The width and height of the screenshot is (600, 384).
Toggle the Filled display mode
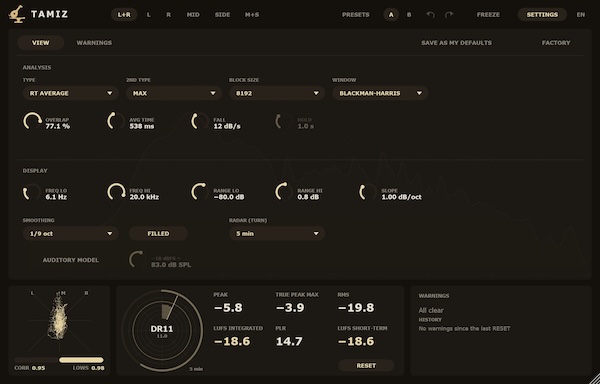point(158,233)
